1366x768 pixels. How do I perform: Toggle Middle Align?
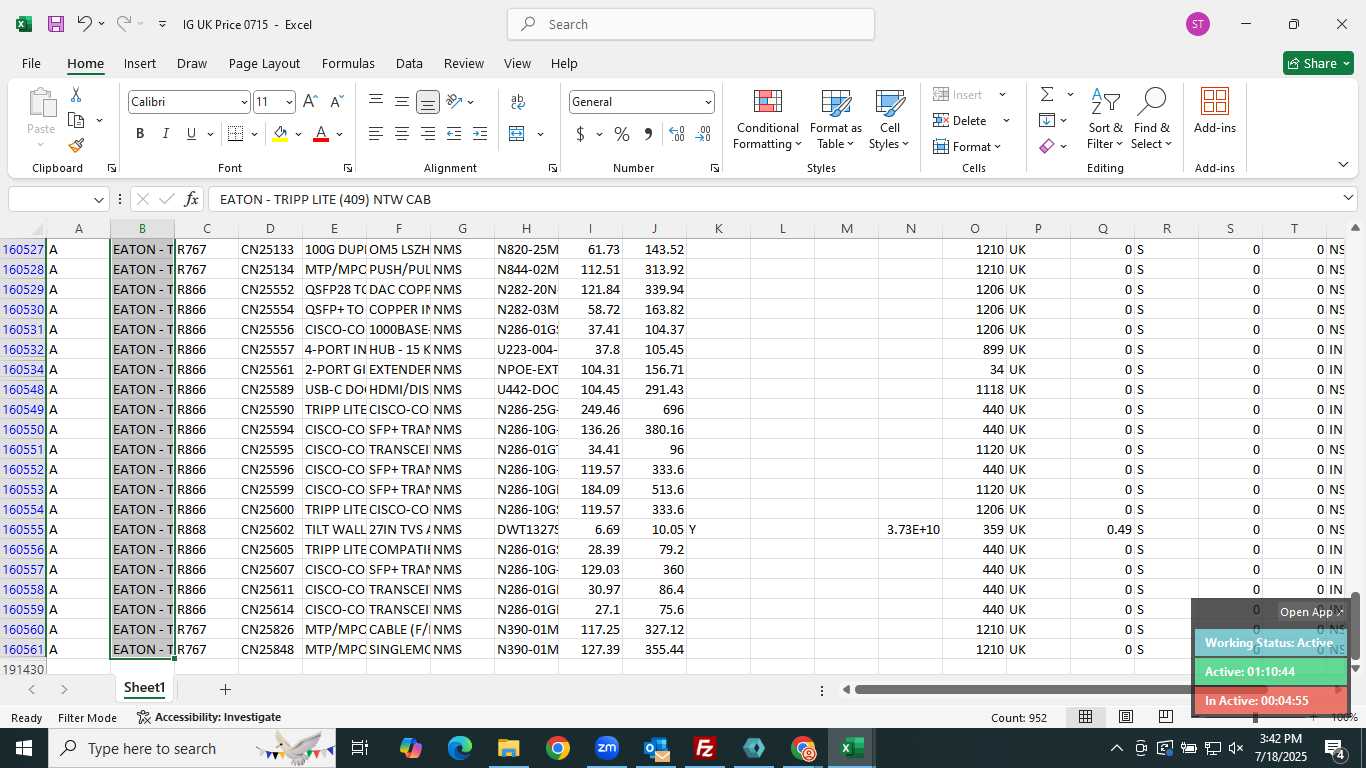(402, 102)
